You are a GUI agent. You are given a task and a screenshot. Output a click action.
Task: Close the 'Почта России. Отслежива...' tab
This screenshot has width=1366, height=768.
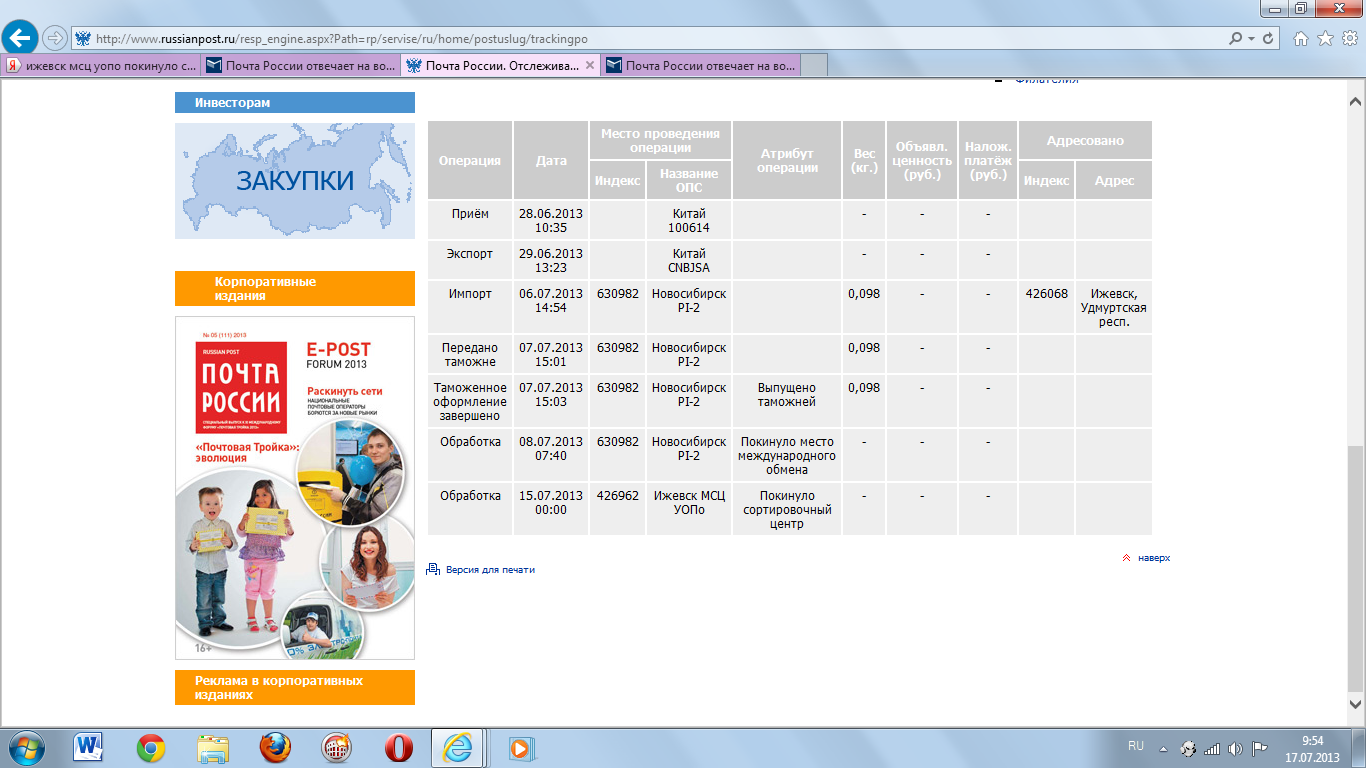click(590, 66)
